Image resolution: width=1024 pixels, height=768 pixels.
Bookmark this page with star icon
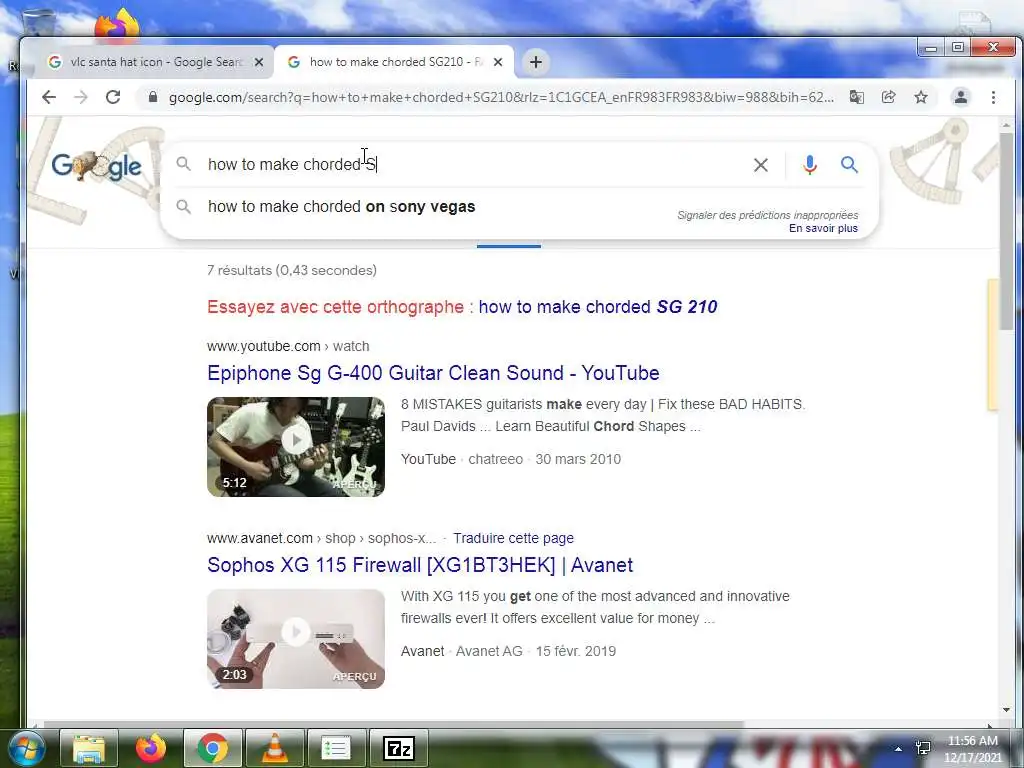(921, 97)
